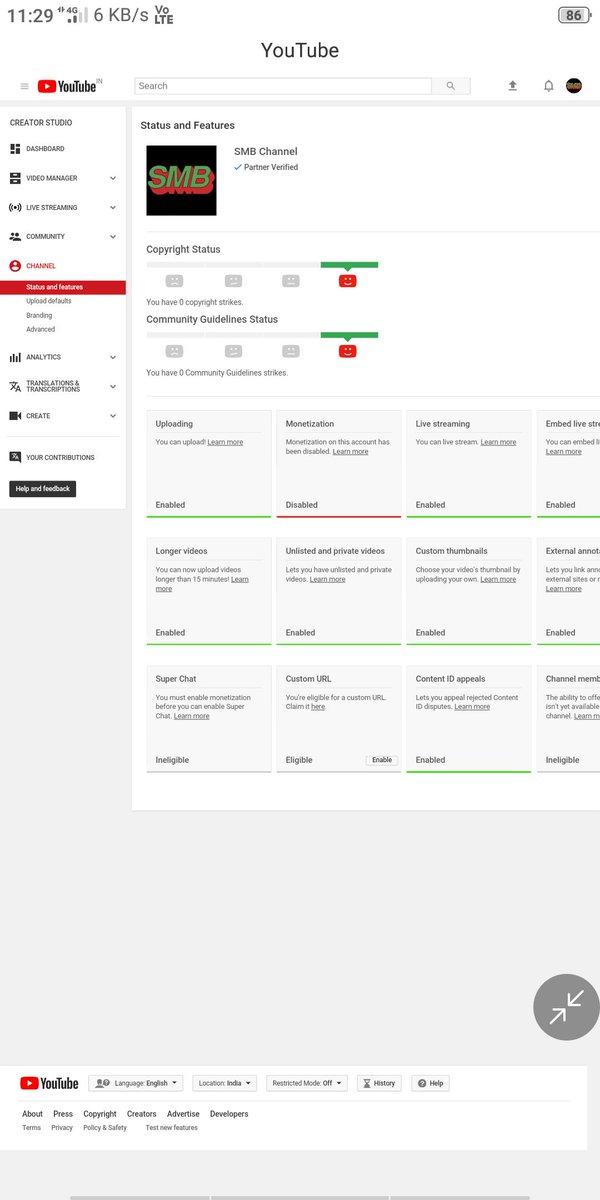600x1200 pixels.
Task: Open the hamburger guide menu
Action: (24, 87)
